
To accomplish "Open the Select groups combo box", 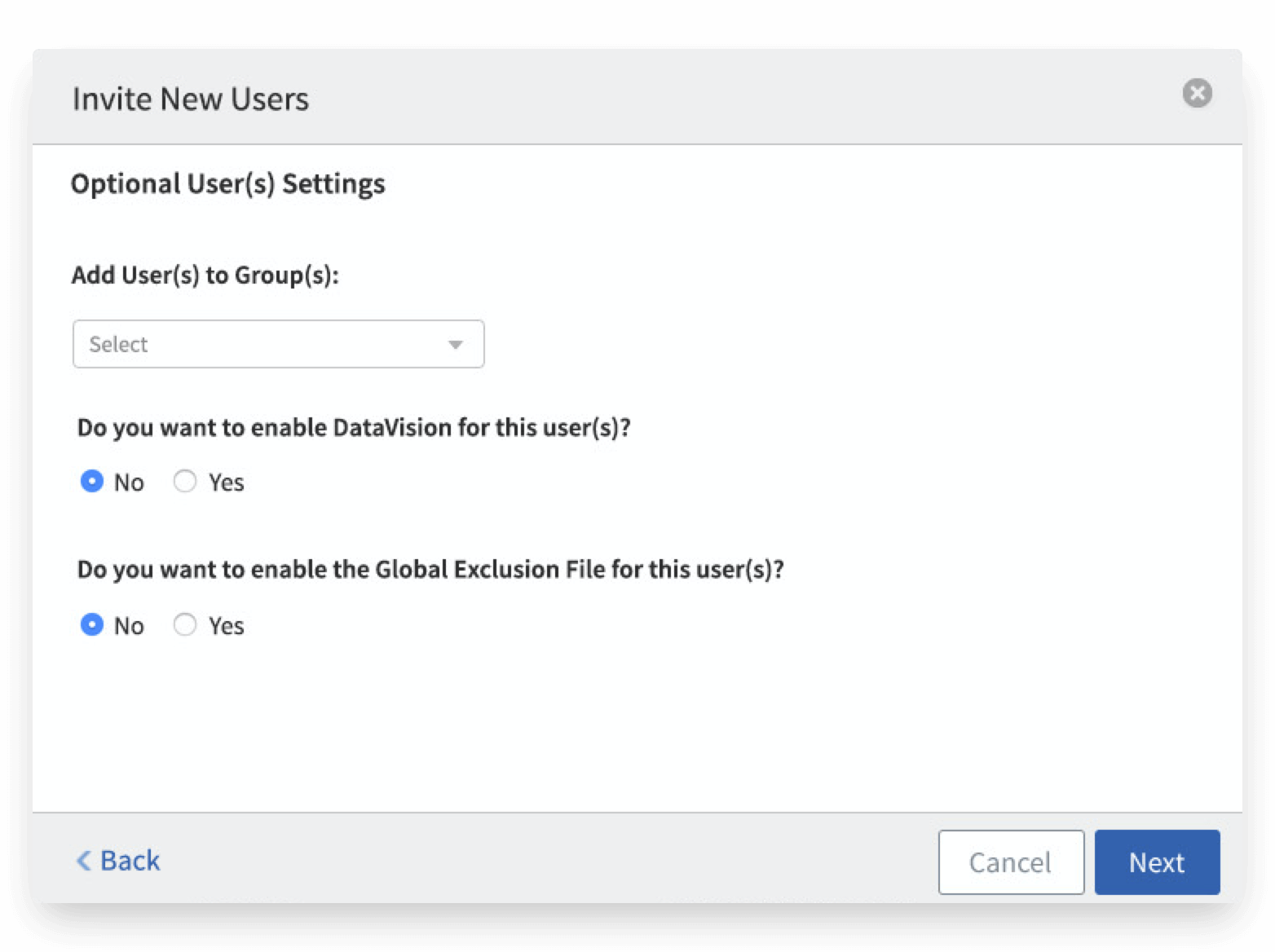I will pyautogui.click(x=261, y=344).
